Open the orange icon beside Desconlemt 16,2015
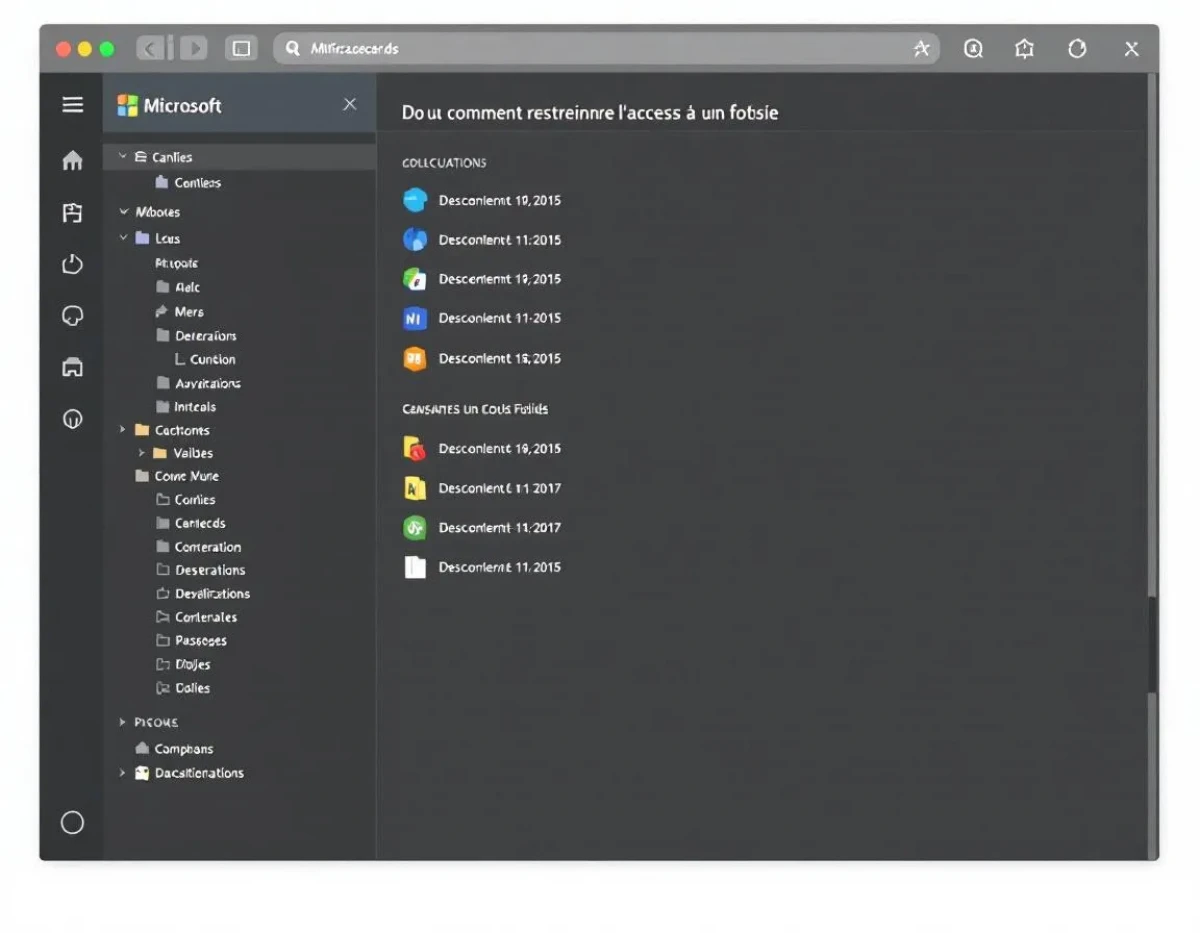The width and height of the screenshot is (1200, 933). click(415, 358)
